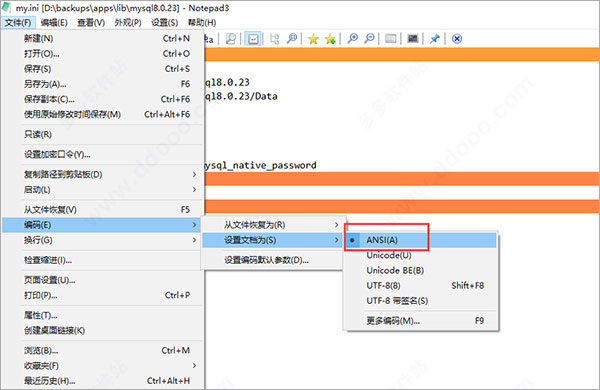The height and width of the screenshot is (390, 600).
Task: Click the gray scheme/window toolbar icon
Action: coord(390,39)
